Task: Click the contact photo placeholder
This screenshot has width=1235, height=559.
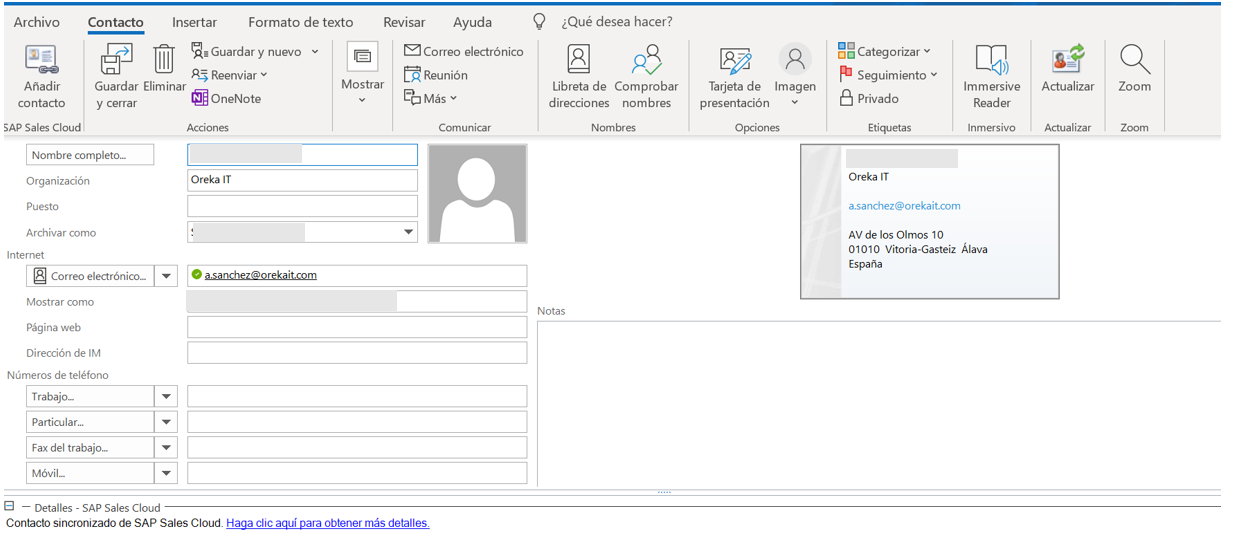Action: [477, 193]
